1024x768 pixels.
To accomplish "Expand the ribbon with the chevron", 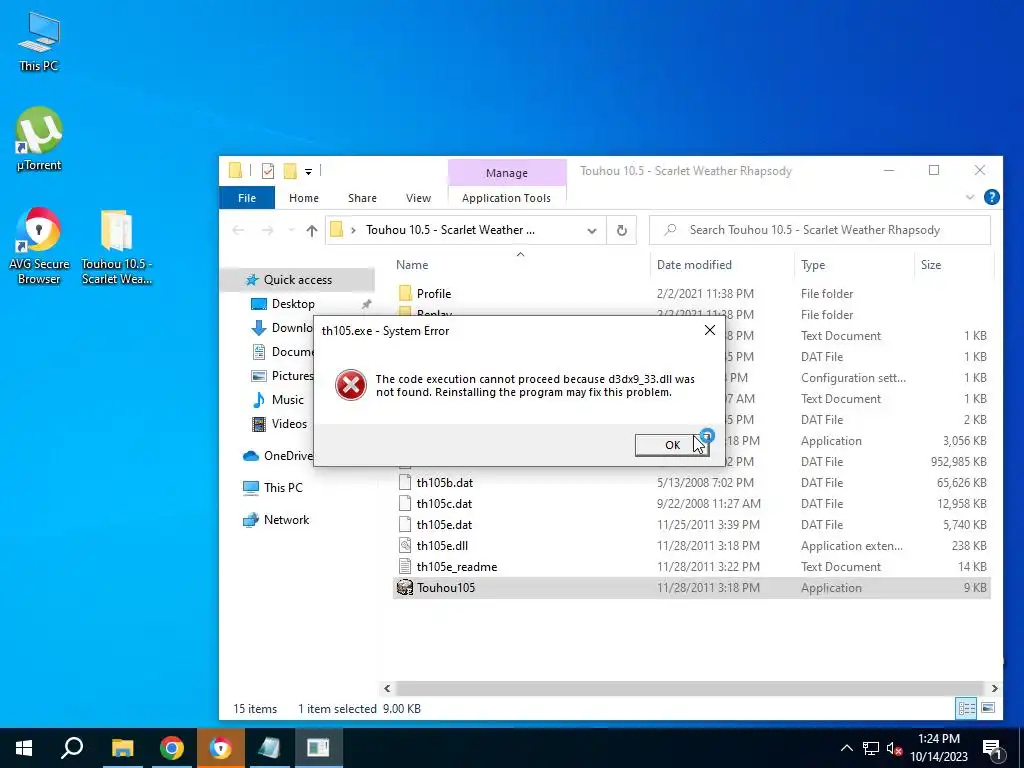I will click(x=970, y=197).
